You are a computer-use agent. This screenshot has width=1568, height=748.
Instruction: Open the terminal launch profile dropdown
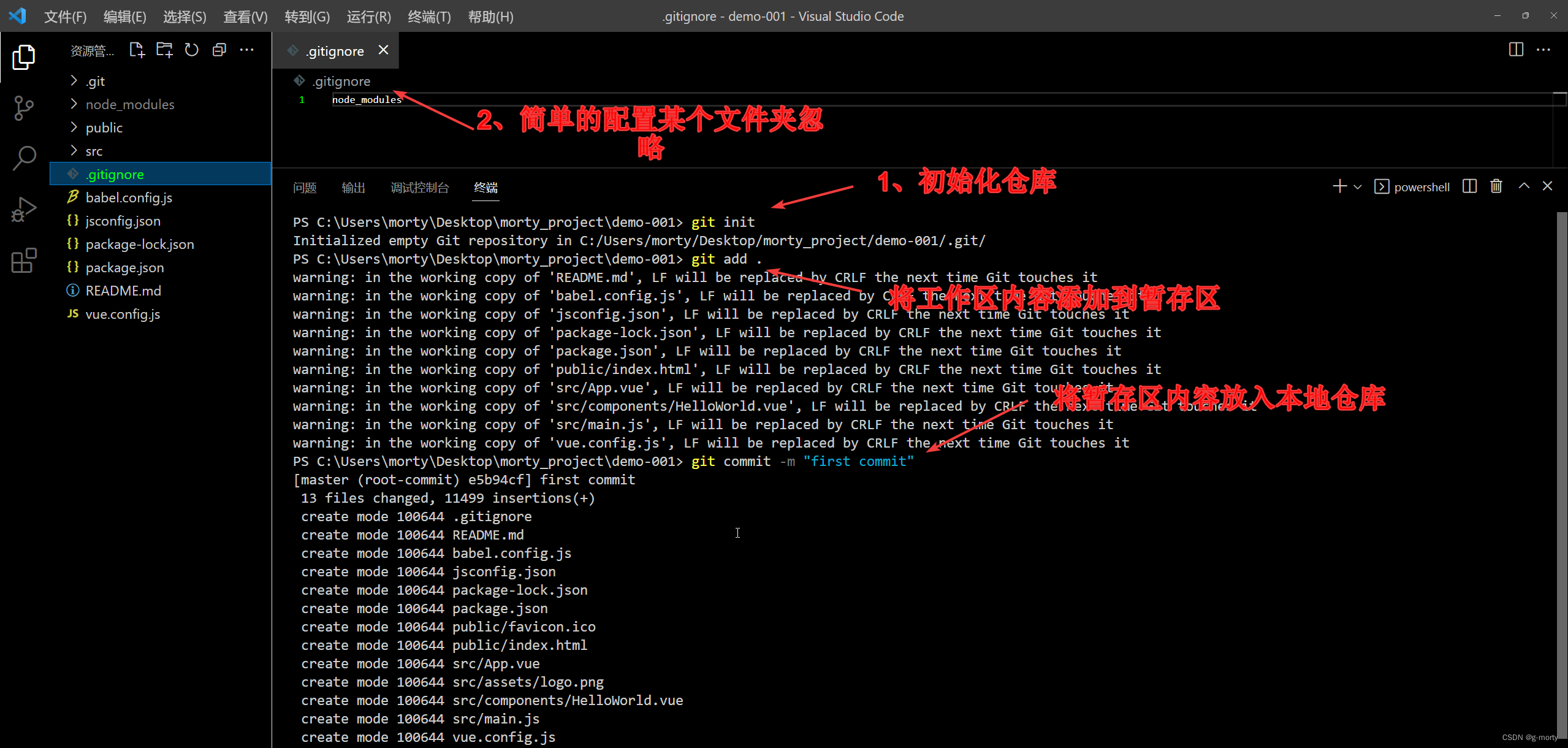coord(1358,187)
